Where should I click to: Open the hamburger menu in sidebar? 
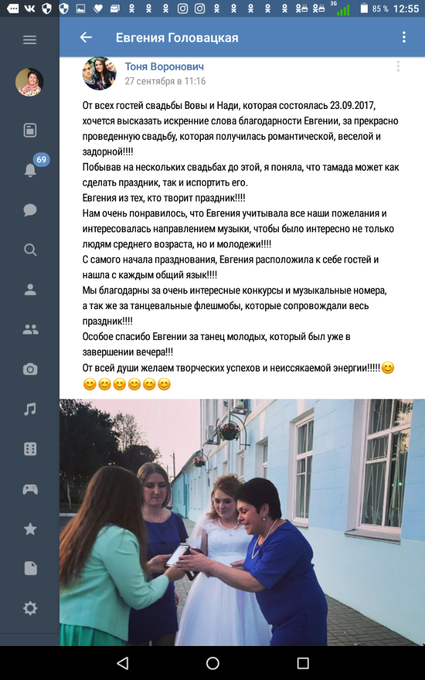[29, 40]
